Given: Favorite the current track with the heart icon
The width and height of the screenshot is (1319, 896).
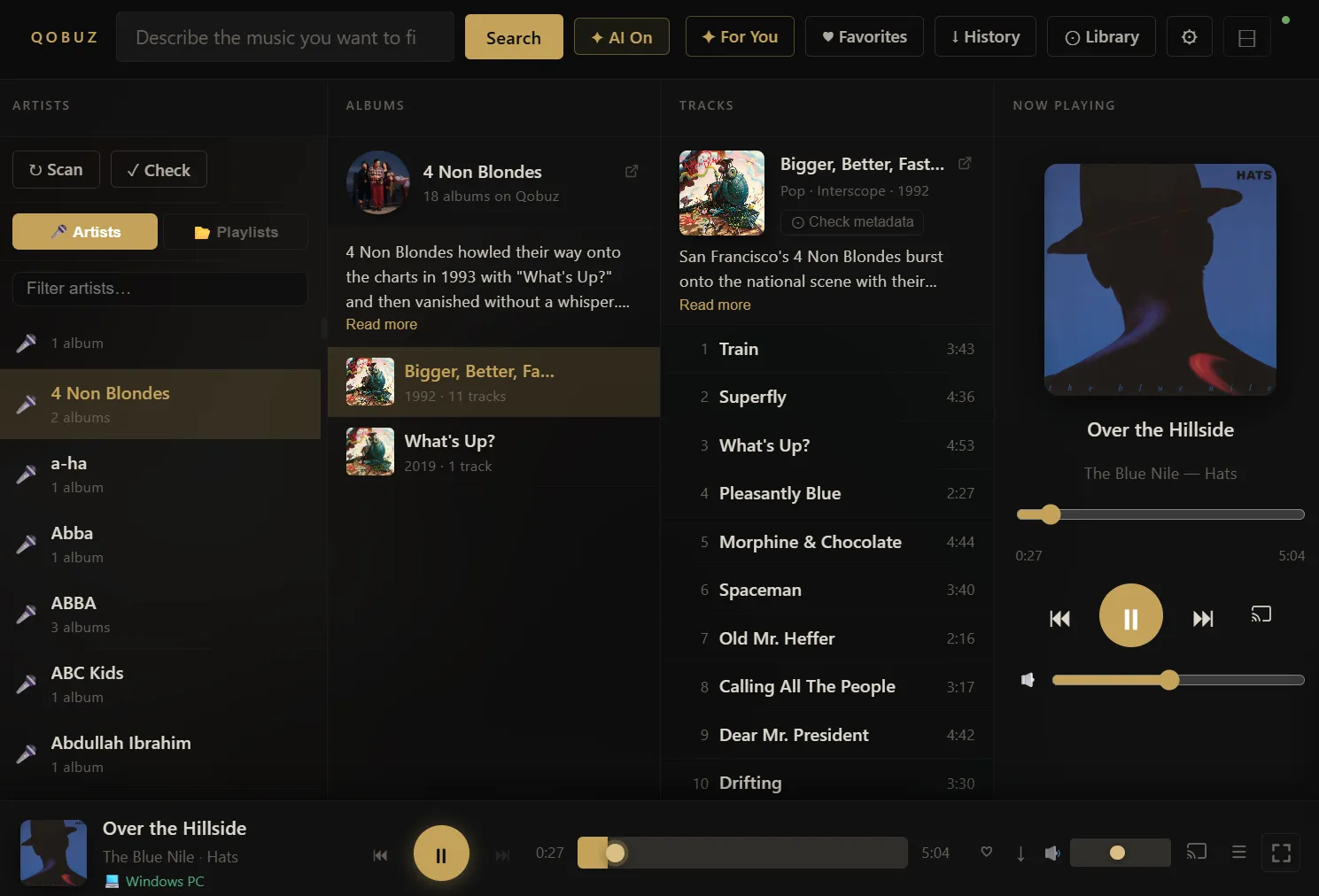Looking at the screenshot, I should click(986, 852).
